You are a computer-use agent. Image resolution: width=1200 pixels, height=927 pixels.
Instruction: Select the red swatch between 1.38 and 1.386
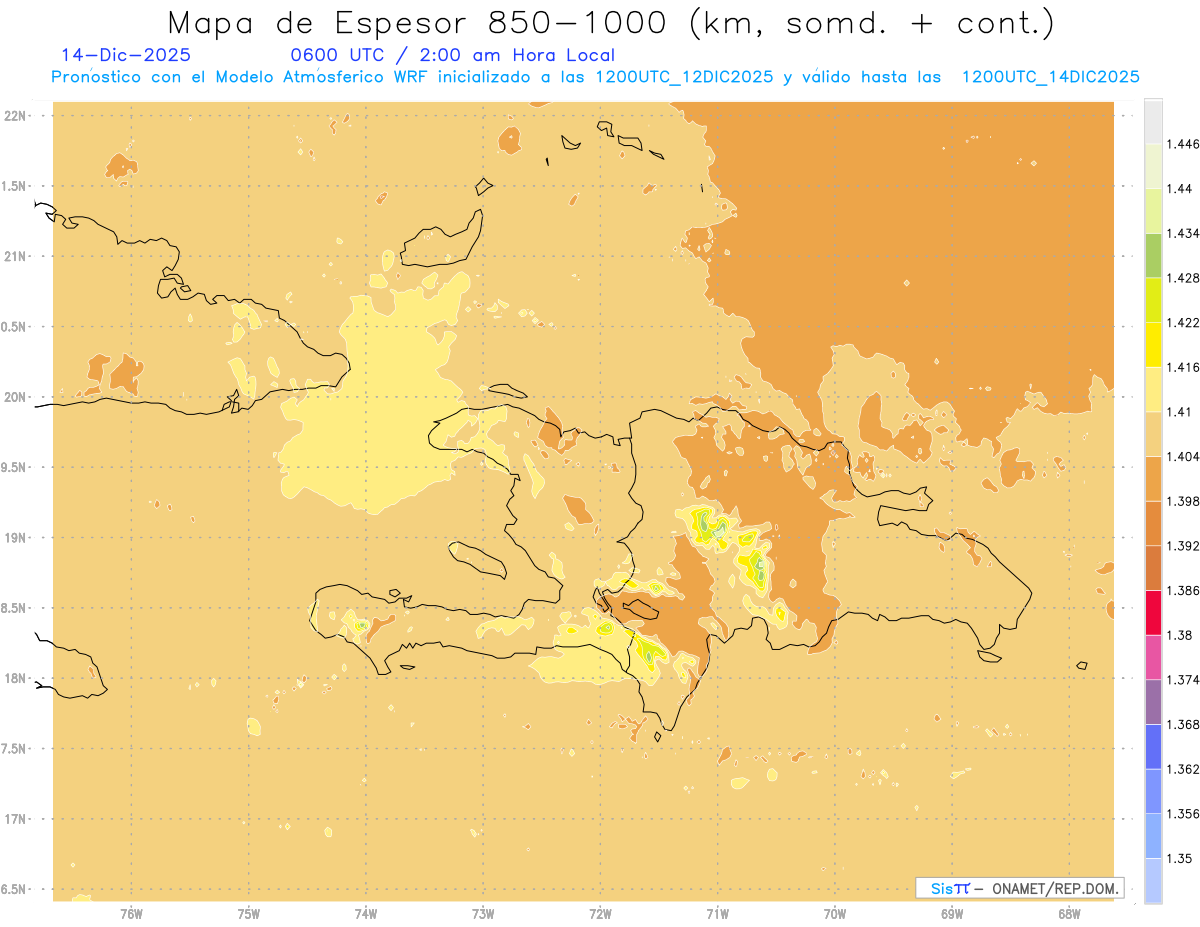pos(1153,612)
